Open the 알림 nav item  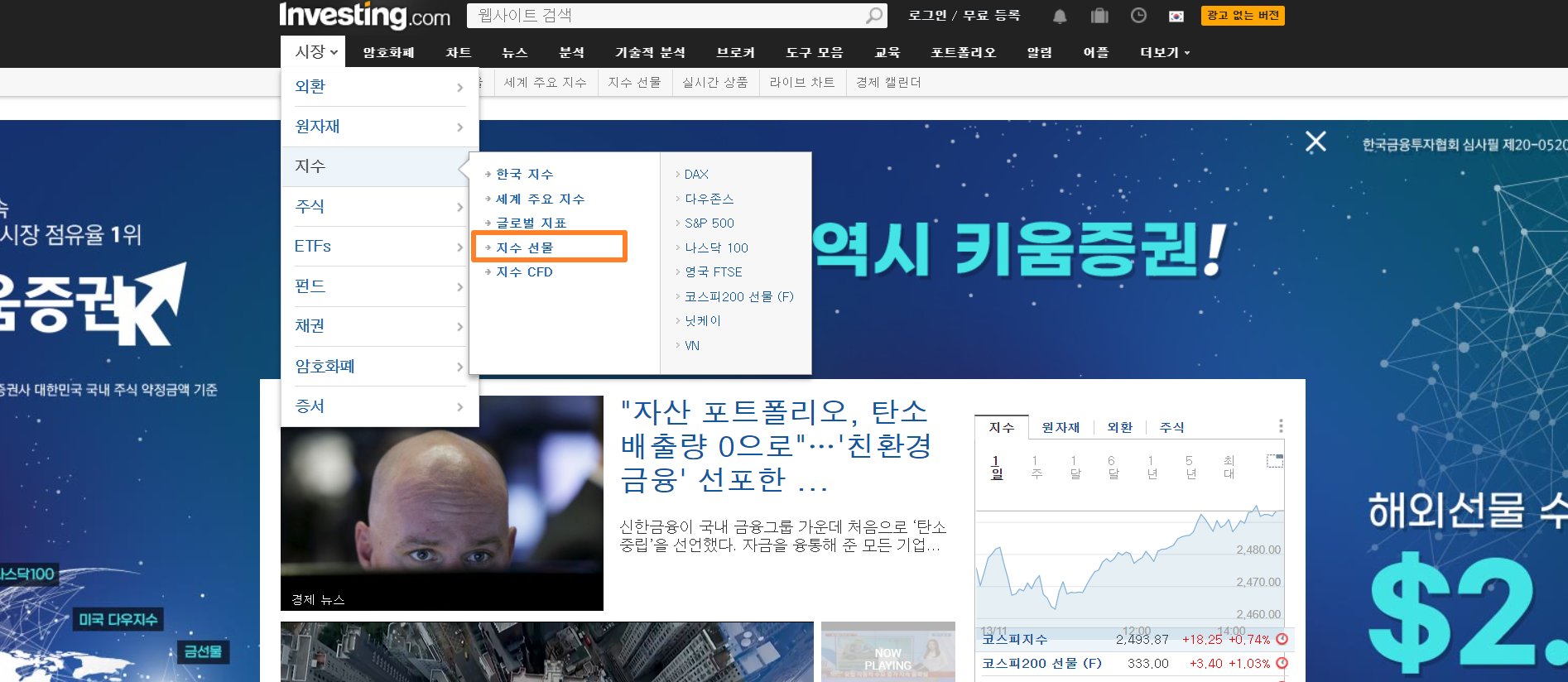[1039, 52]
